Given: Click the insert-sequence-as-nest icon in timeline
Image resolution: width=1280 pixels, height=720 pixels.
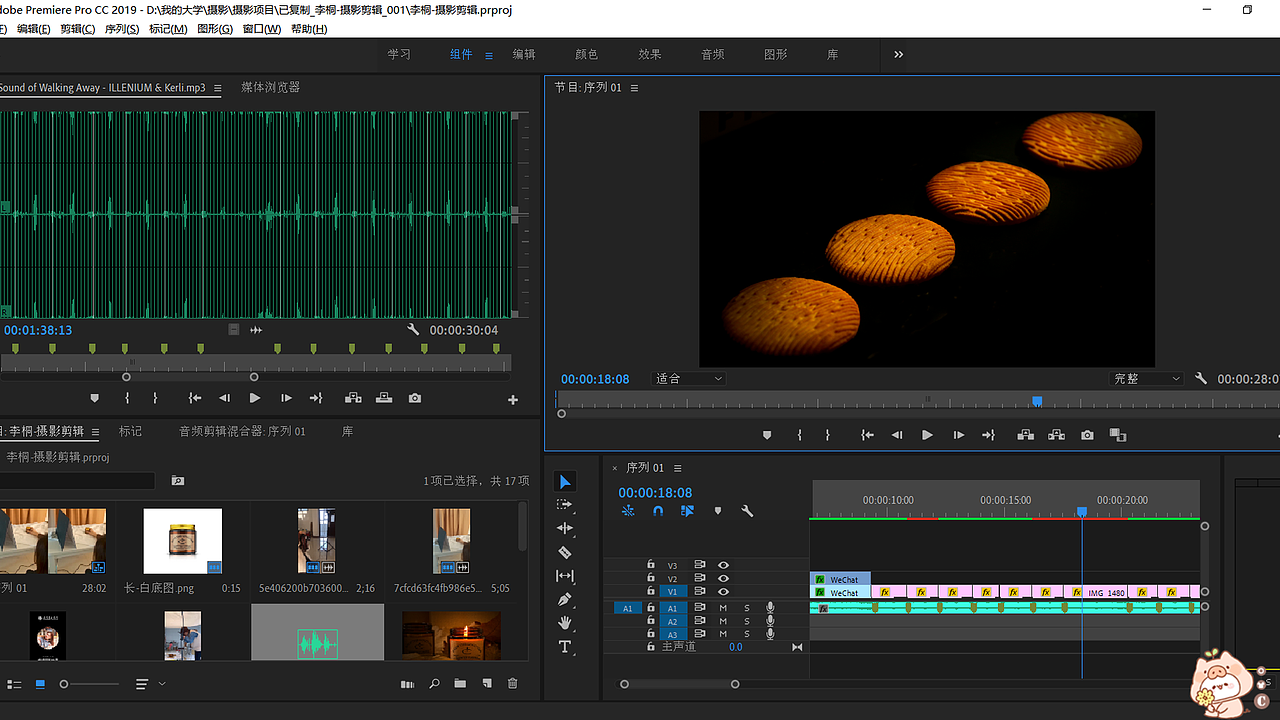Looking at the screenshot, I should [x=628, y=511].
